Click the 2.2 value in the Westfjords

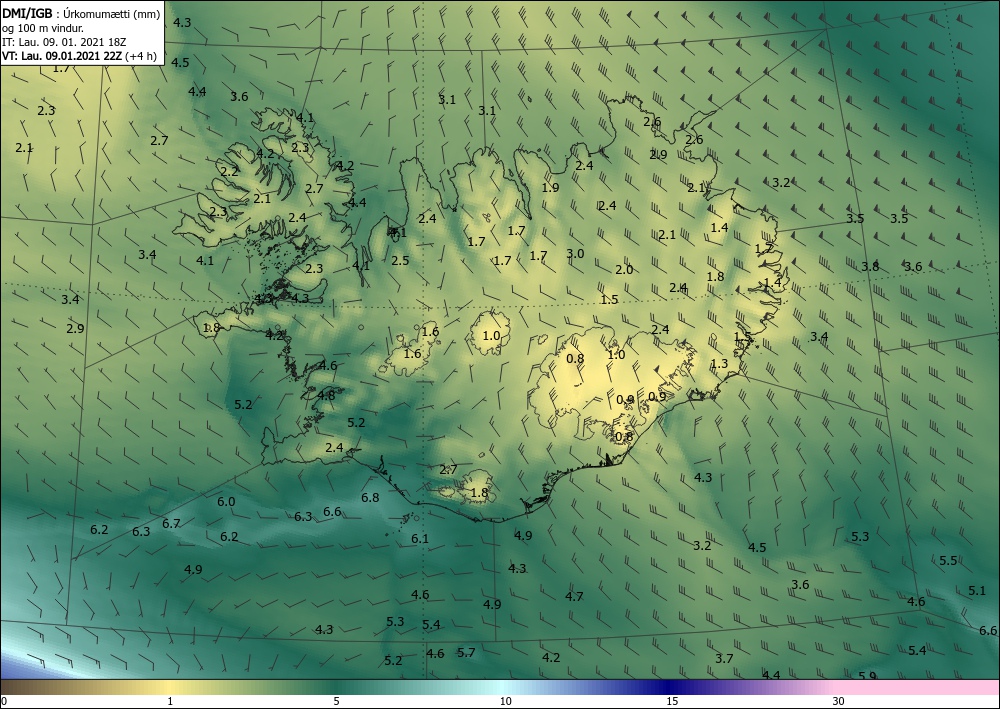click(230, 172)
